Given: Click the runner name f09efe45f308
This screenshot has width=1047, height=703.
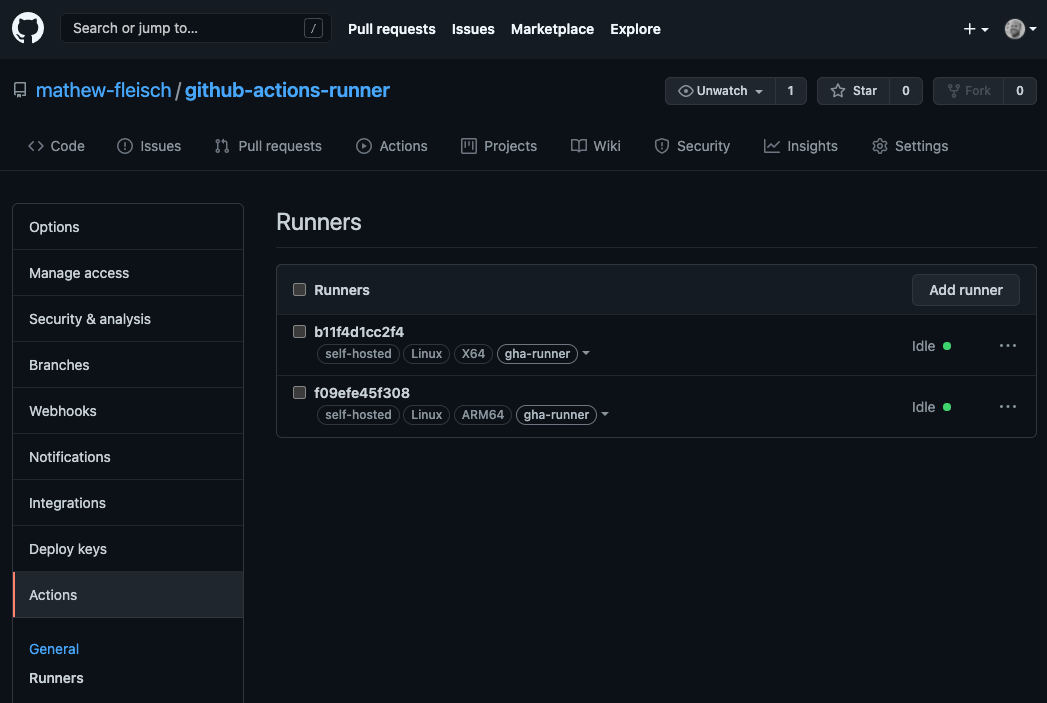Looking at the screenshot, I should tap(362, 393).
